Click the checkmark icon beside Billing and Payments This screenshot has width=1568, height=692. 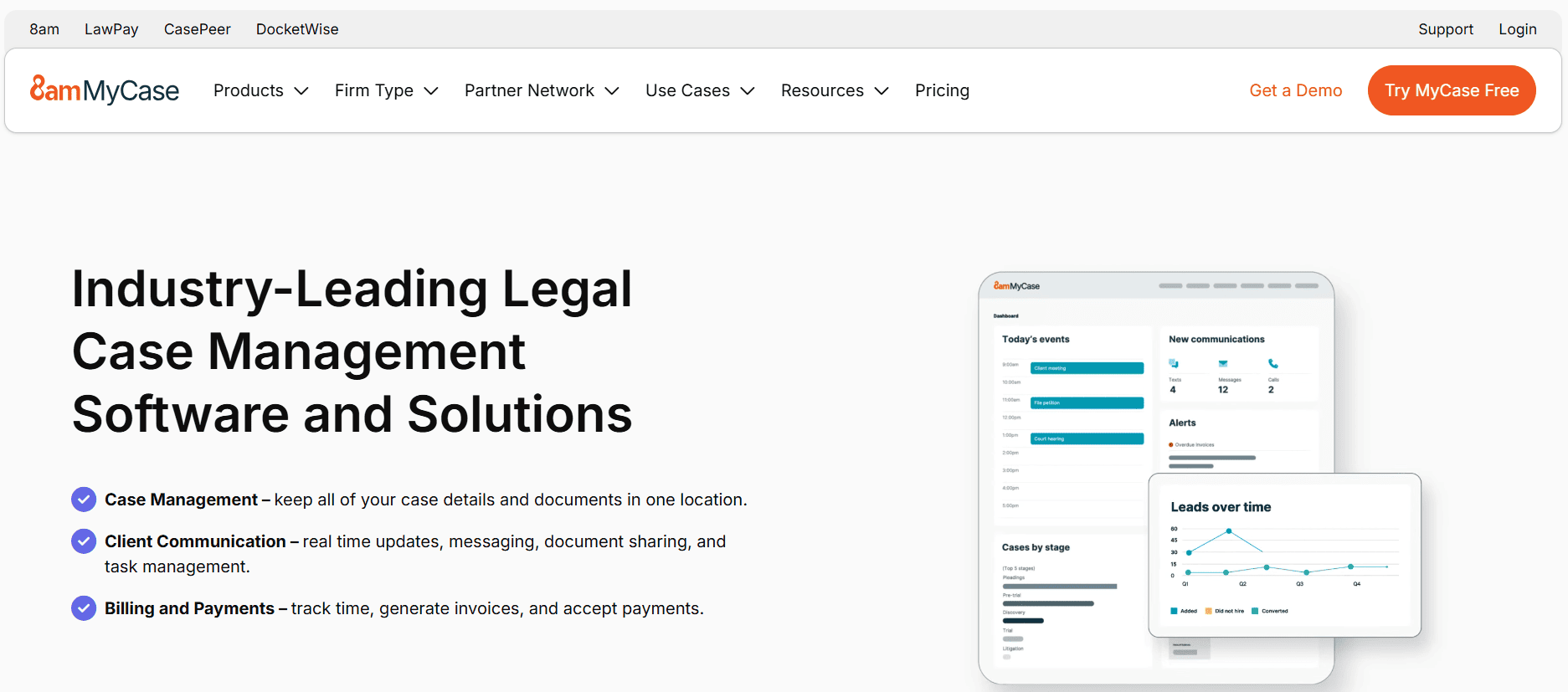coord(84,608)
